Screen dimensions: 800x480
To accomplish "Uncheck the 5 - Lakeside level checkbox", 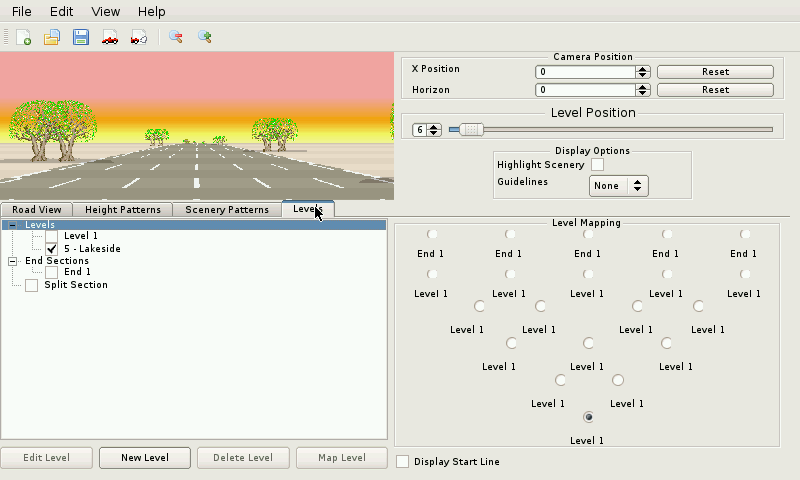I will tap(51, 249).
